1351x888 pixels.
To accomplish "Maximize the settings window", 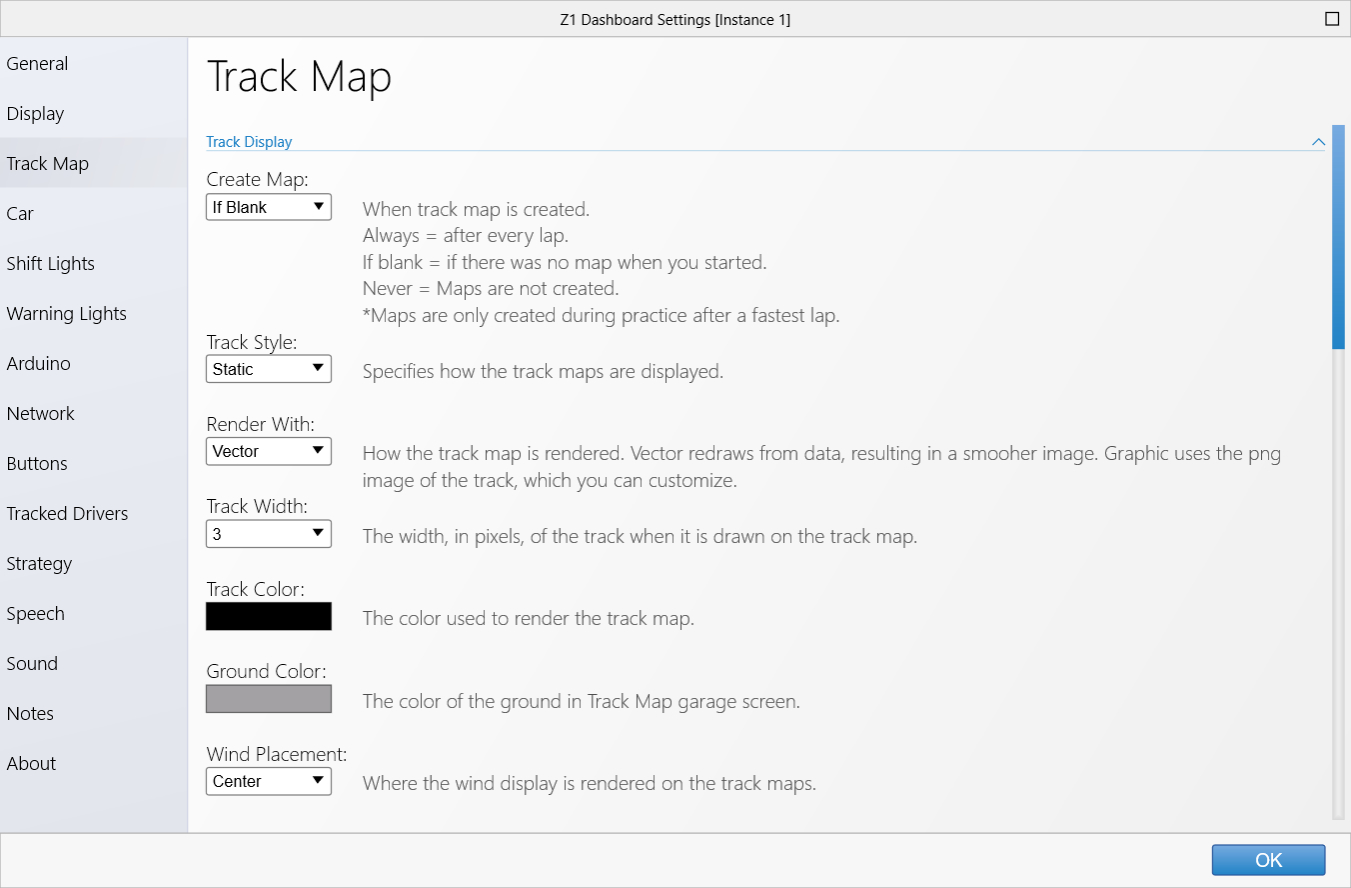I will [1331, 19].
